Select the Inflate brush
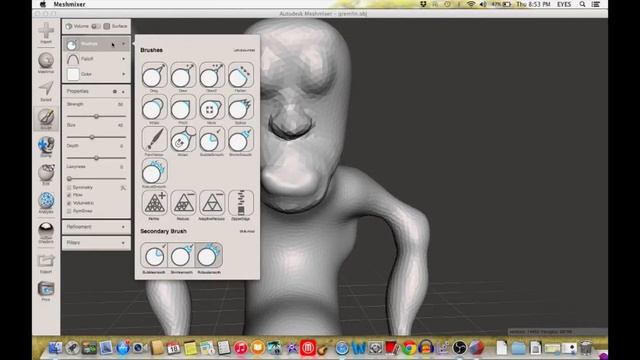Viewport: 640px width, 360px height. click(x=154, y=107)
